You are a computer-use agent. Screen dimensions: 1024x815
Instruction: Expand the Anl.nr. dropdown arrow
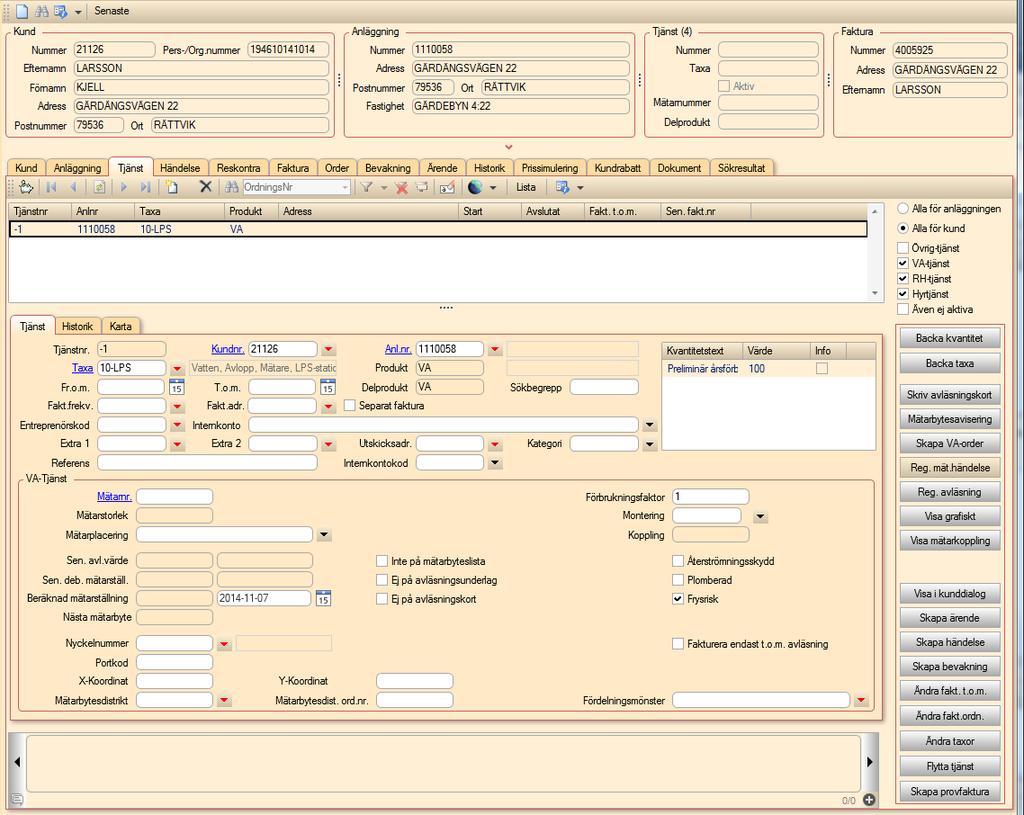coord(495,349)
